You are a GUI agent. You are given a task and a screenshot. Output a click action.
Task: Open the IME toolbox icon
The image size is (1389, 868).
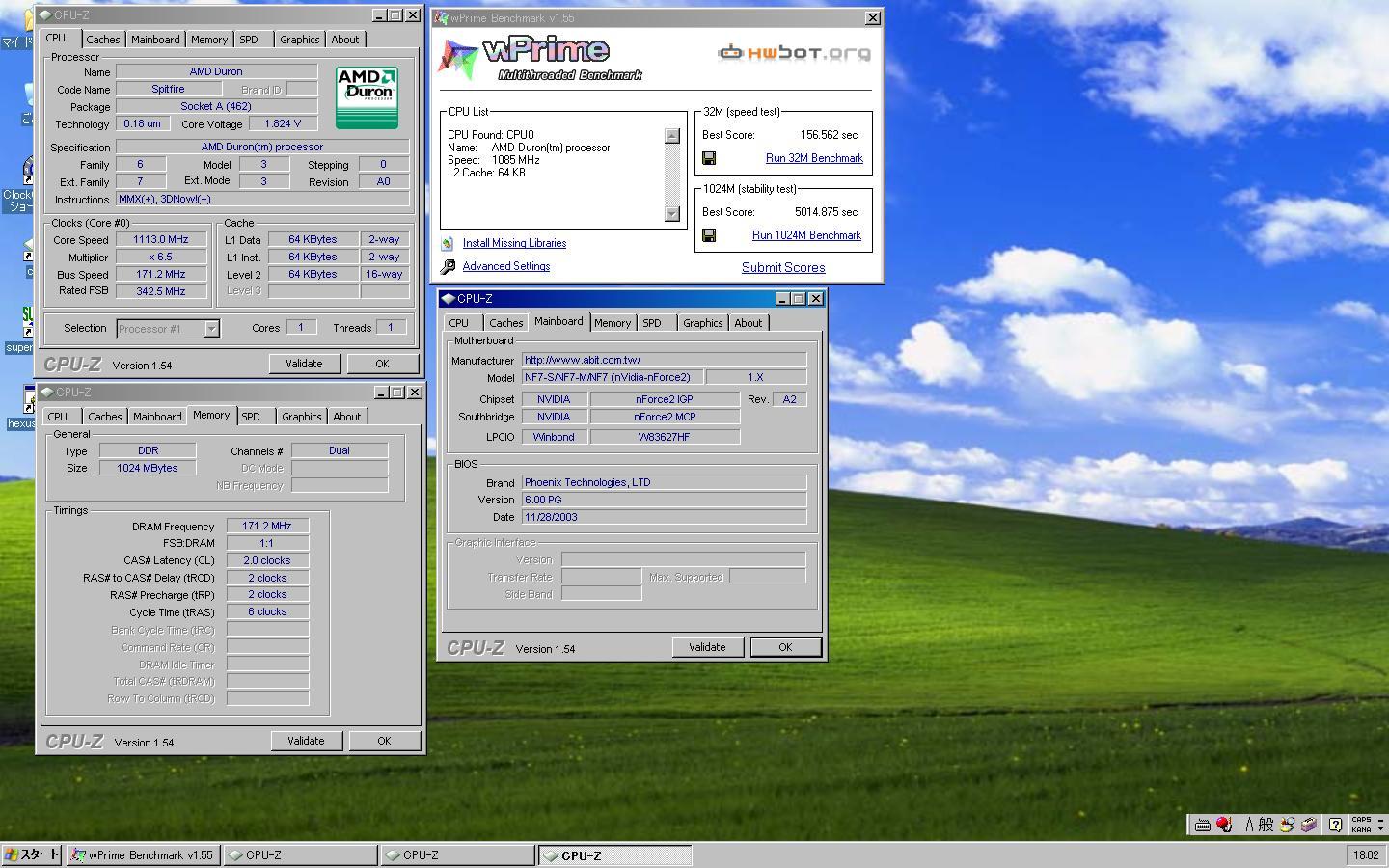coord(1309,825)
